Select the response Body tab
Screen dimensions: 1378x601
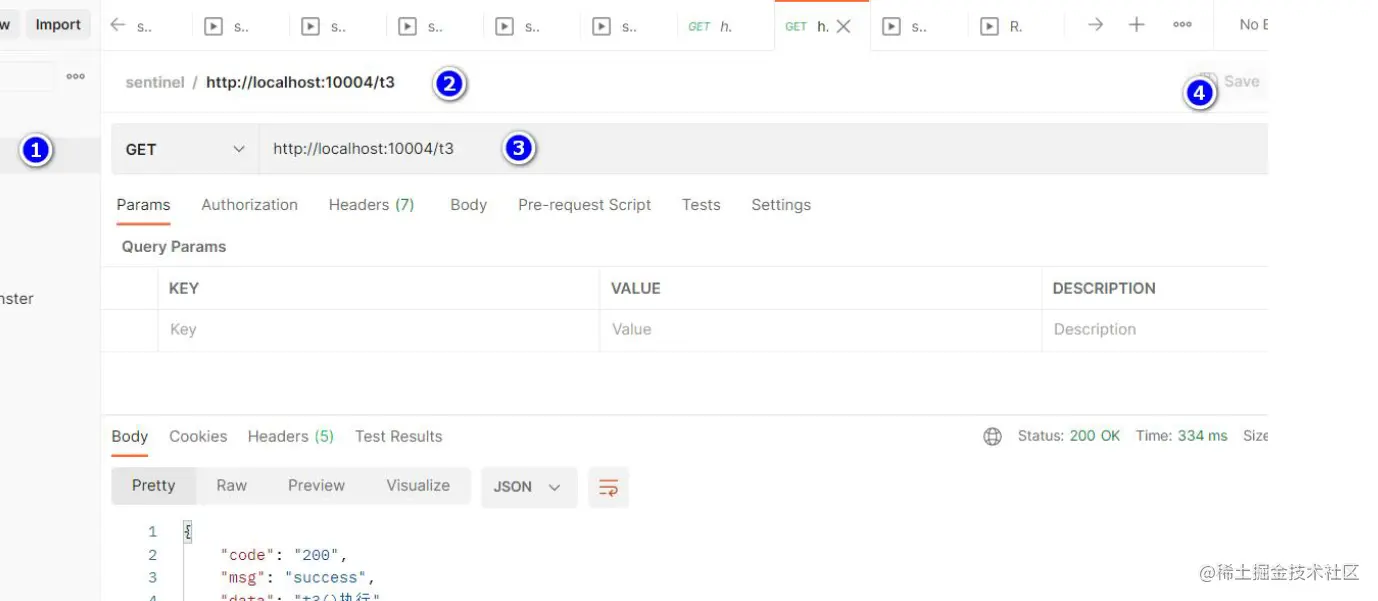point(130,437)
